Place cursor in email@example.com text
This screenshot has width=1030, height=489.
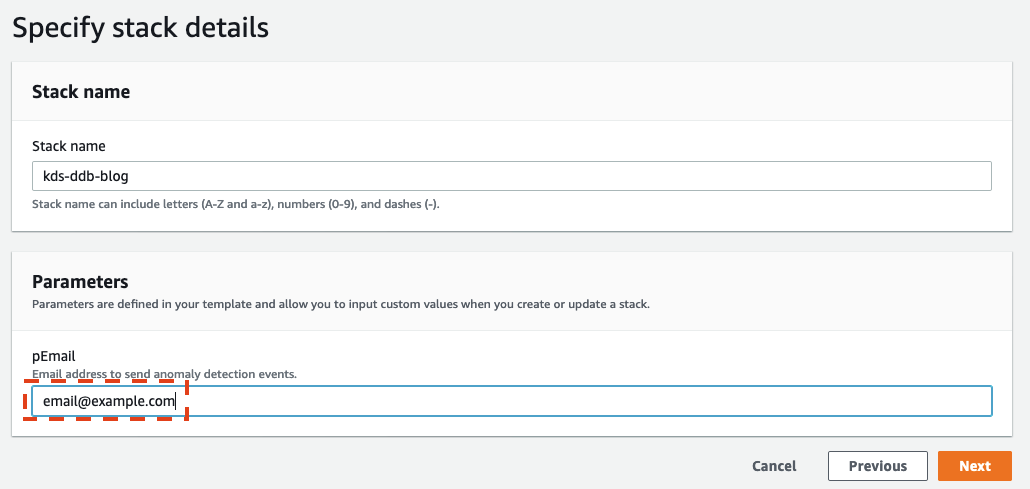coord(108,401)
